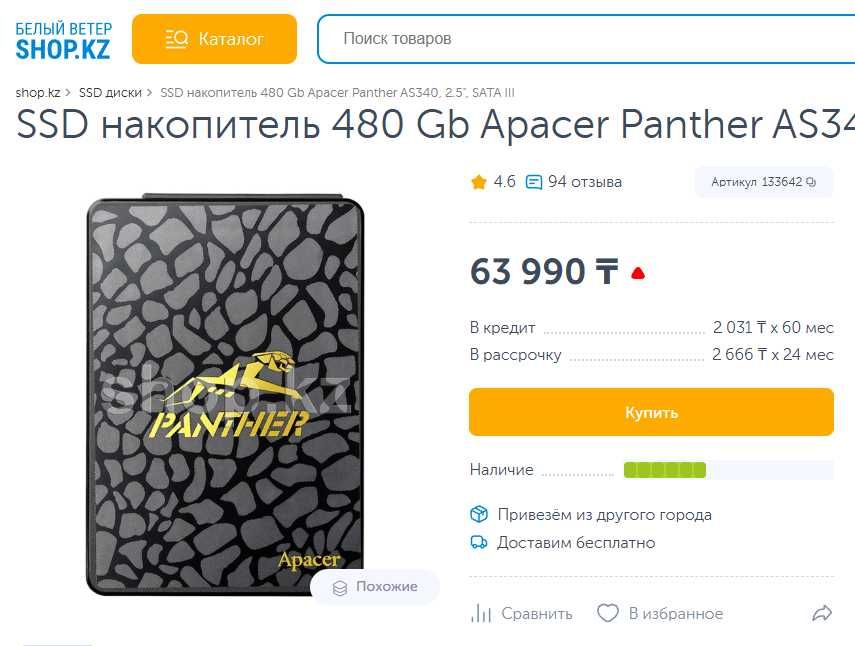This screenshot has width=855, height=646.
Task: Toggle the В избранное heart favorite
Action: pyautogui.click(x=660, y=613)
